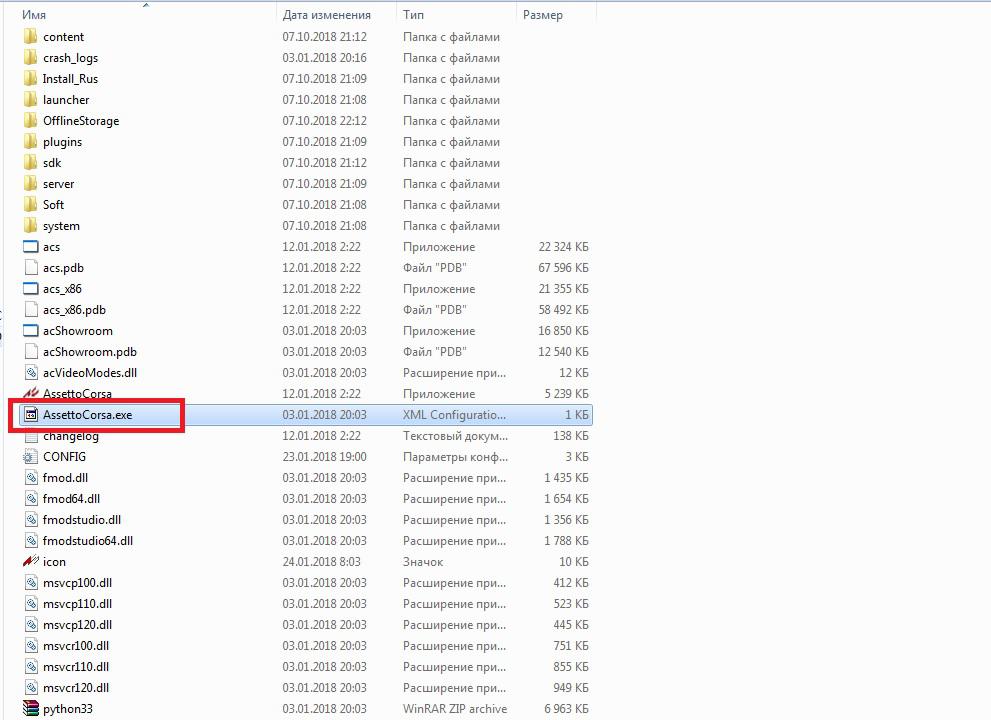Select the AssettoCorsa.exe XML config icon
This screenshot has width=991, height=720.
(x=30, y=415)
